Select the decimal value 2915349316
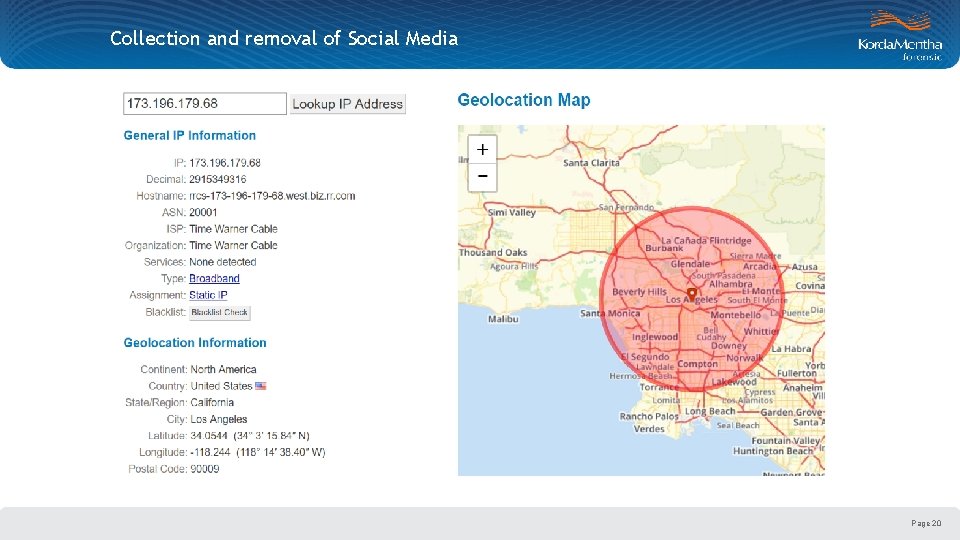Screen dimensions: 960x540 (217, 179)
